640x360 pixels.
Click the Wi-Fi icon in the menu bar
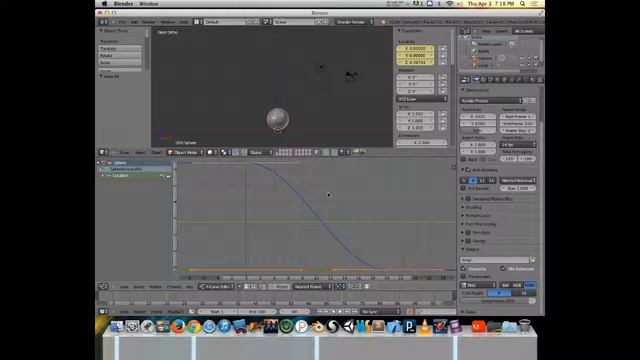coord(450,4)
